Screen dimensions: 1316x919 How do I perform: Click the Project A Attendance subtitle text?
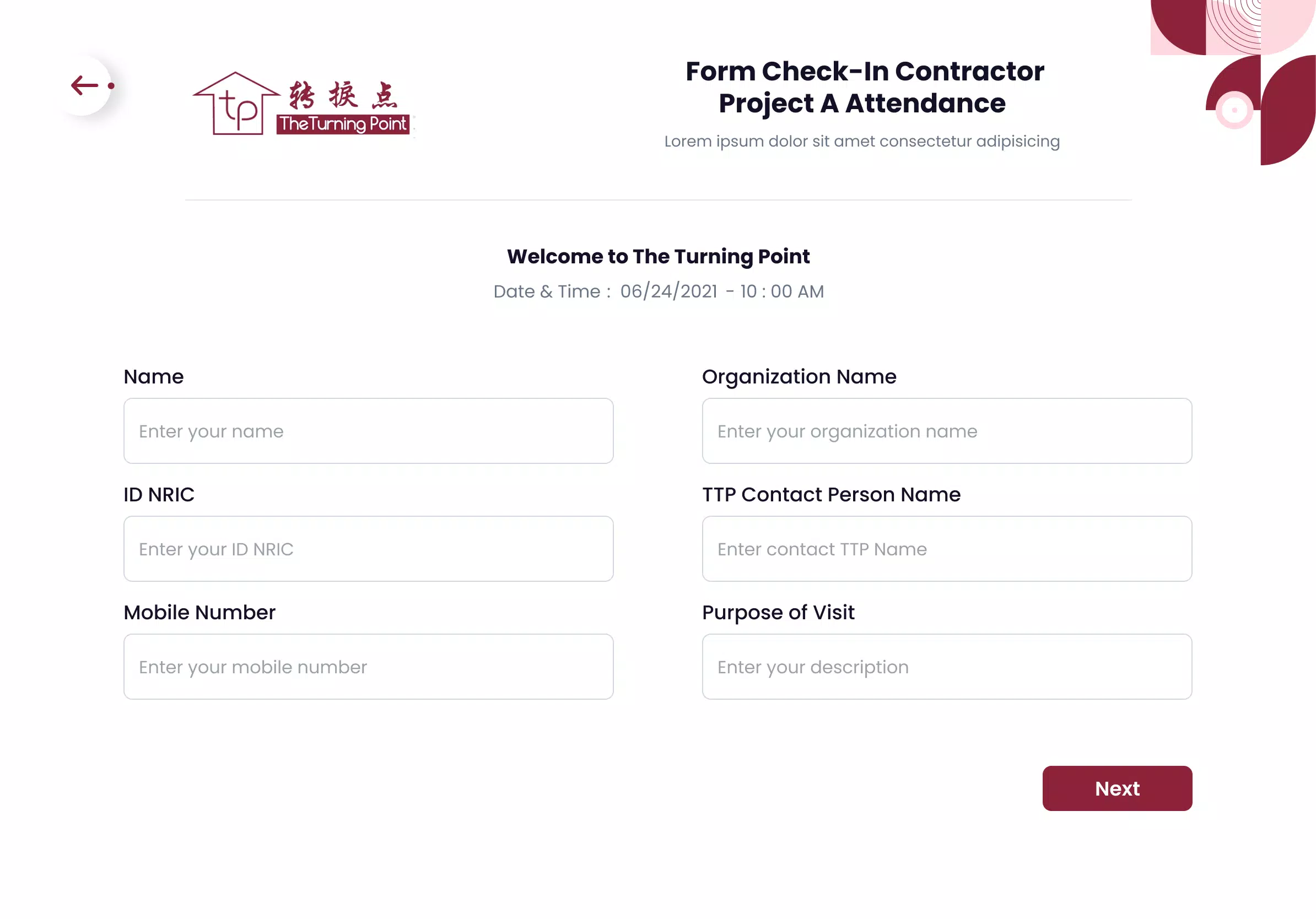[x=862, y=103]
